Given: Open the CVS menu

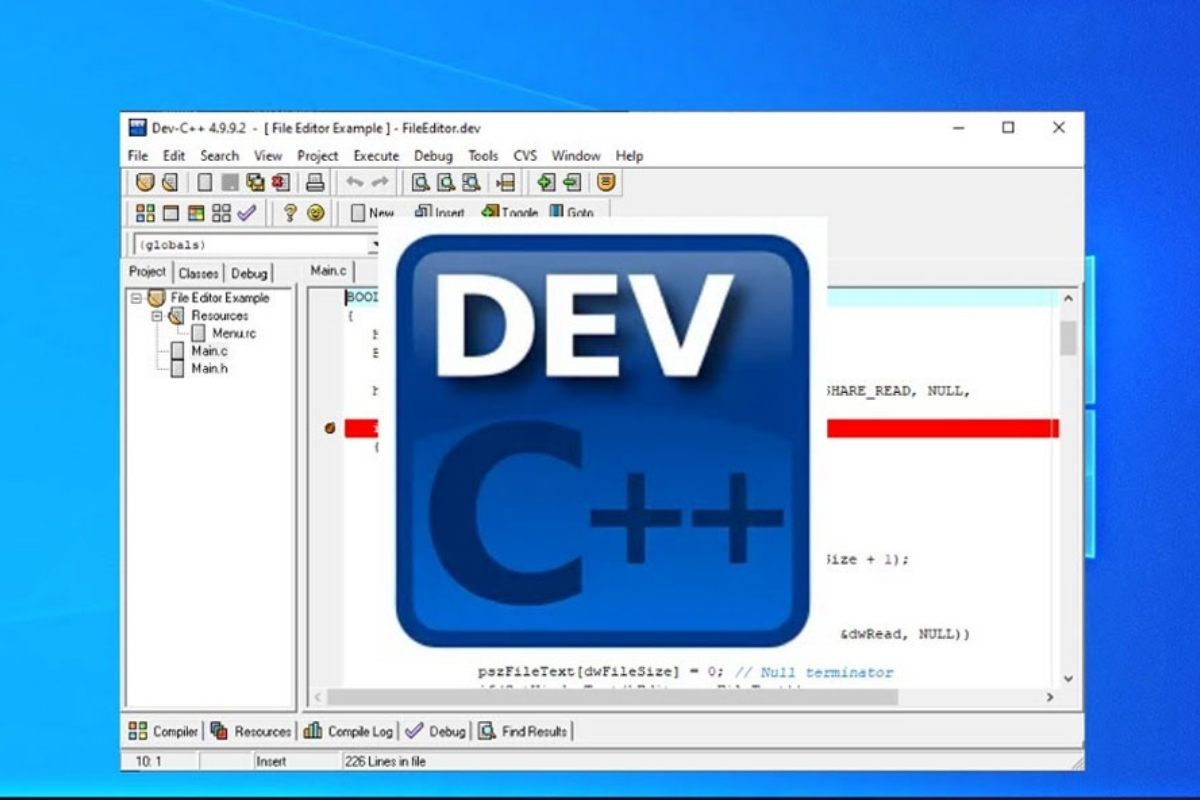Looking at the screenshot, I should click(x=525, y=156).
